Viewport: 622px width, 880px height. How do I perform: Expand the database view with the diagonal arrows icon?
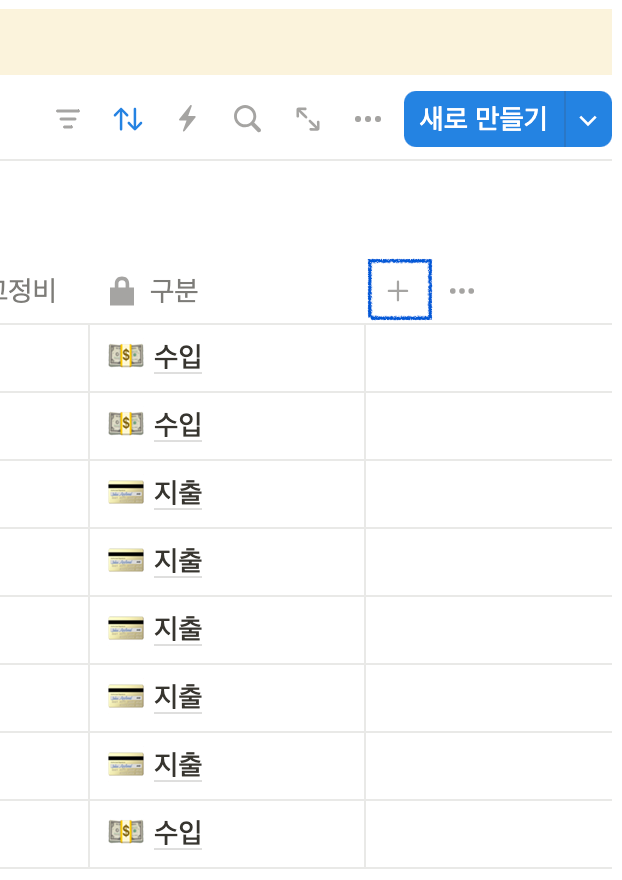(x=306, y=118)
